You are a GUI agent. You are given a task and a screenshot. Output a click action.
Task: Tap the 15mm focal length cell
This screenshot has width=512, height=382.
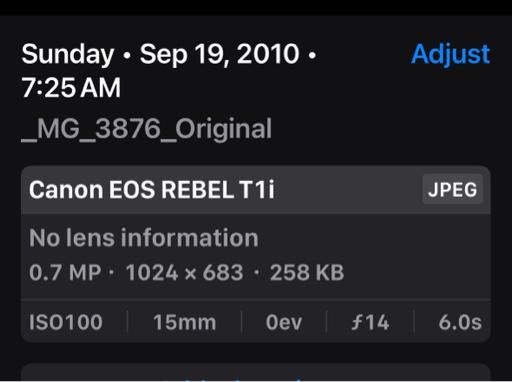pyautogui.click(x=185, y=322)
